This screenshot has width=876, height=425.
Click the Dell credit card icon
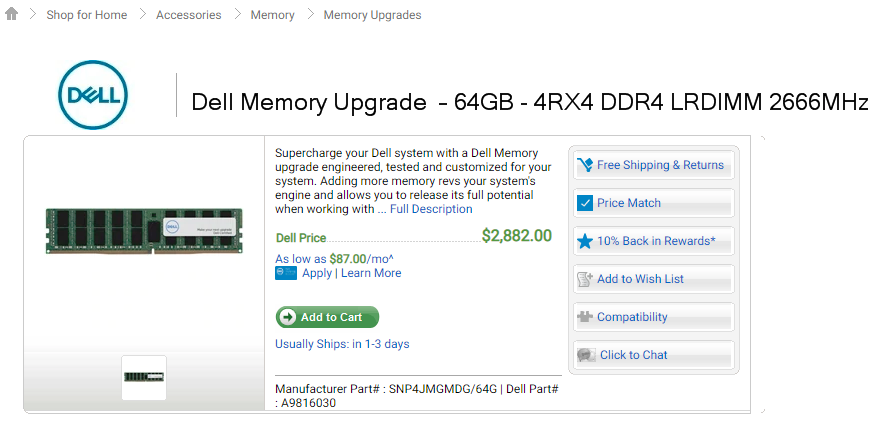(x=286, y=273)
